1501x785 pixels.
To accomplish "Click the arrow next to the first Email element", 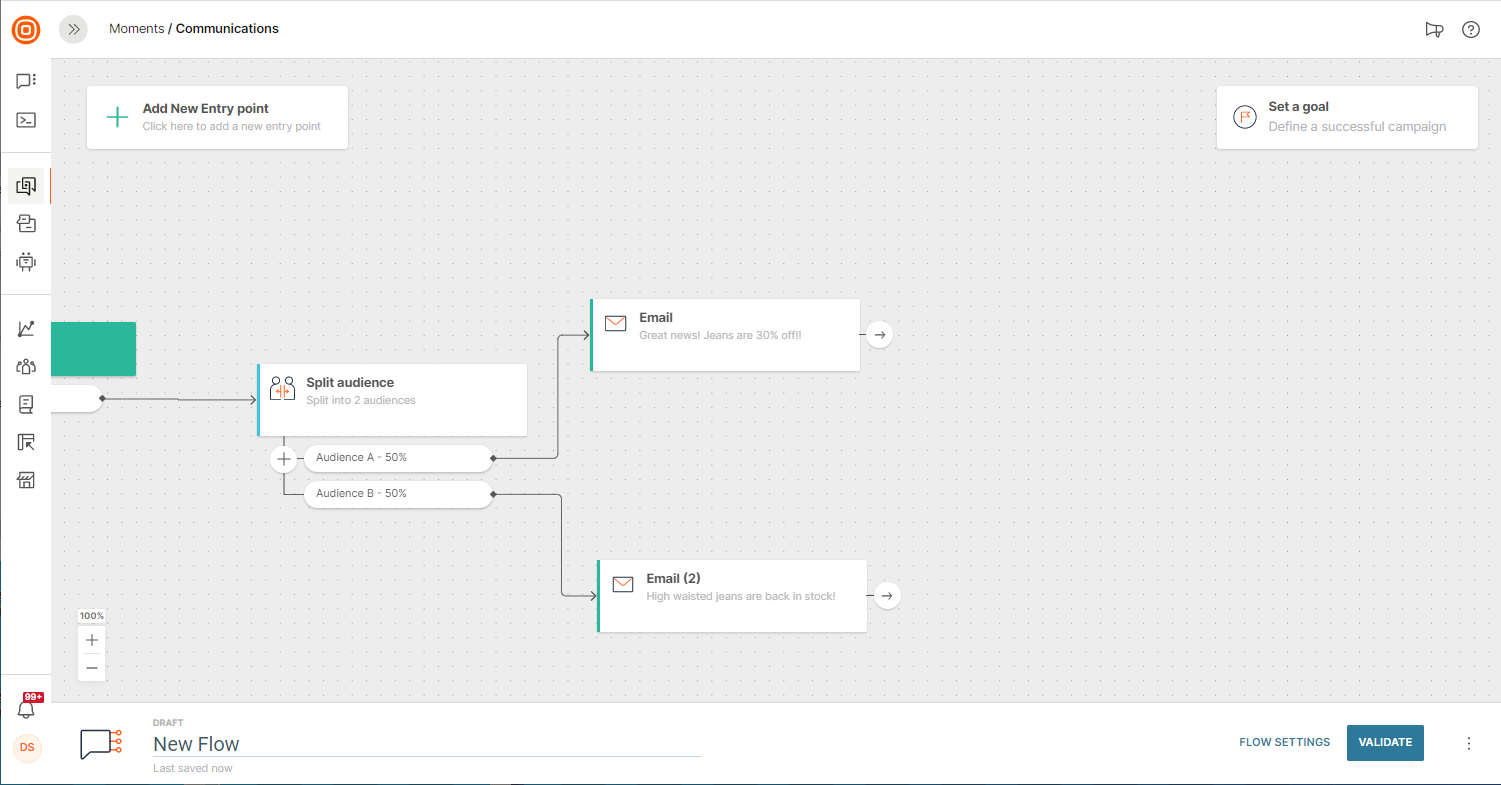I will click(x=879, y=334).
